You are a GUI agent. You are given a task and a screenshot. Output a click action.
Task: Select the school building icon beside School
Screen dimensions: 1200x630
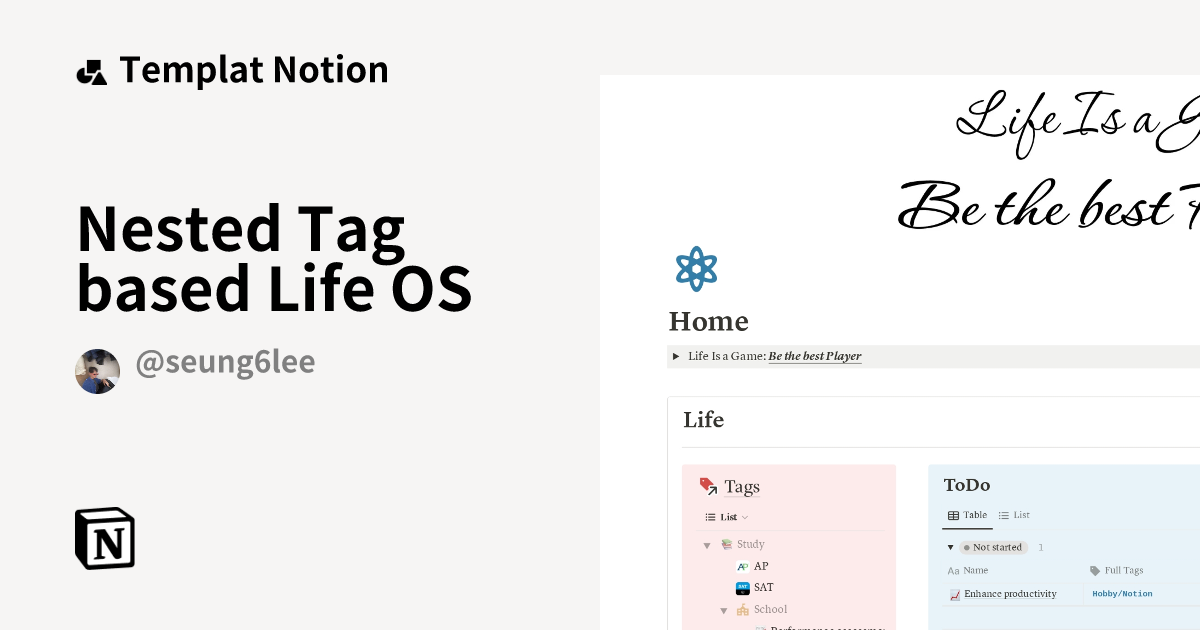point(742,609)
